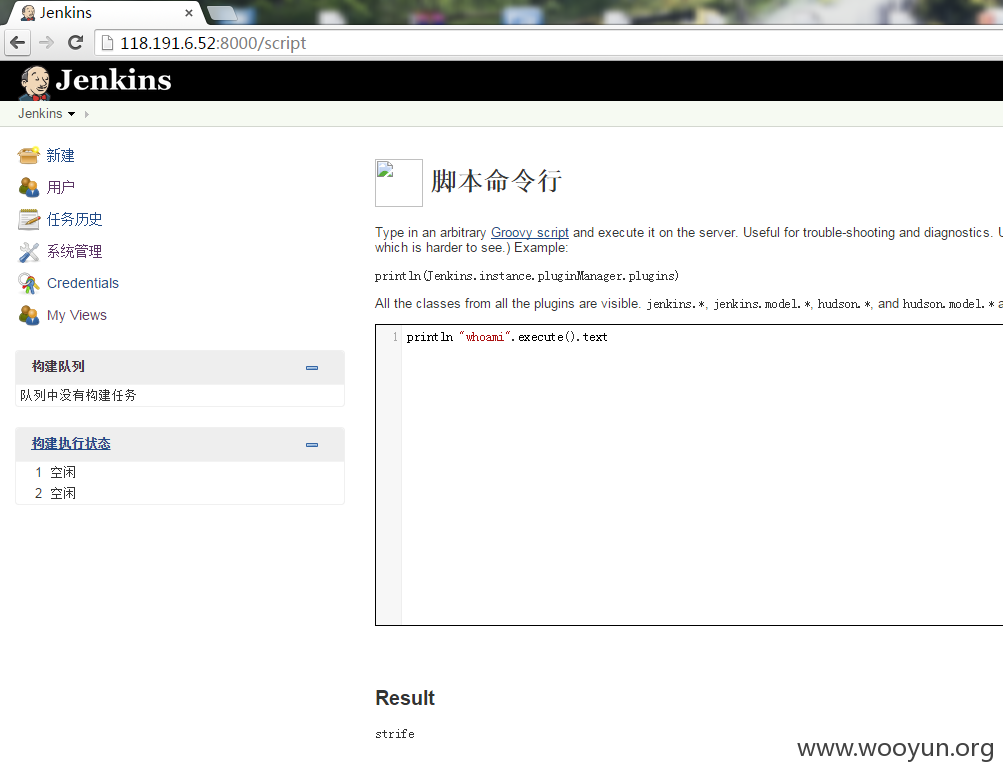Reload the page with the refresh icon

click(x=75, y=43)
